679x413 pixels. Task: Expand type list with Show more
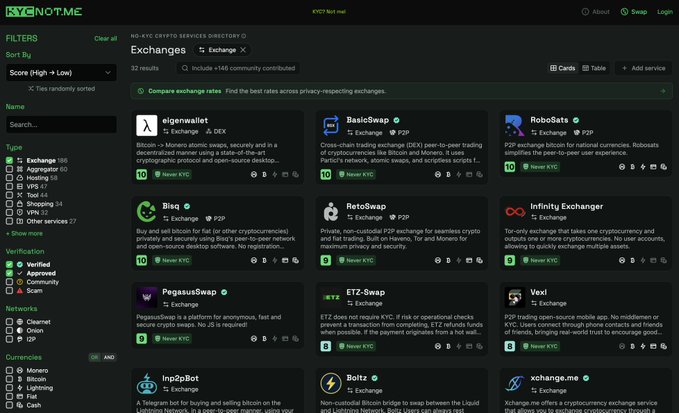[x=24, y=233]
